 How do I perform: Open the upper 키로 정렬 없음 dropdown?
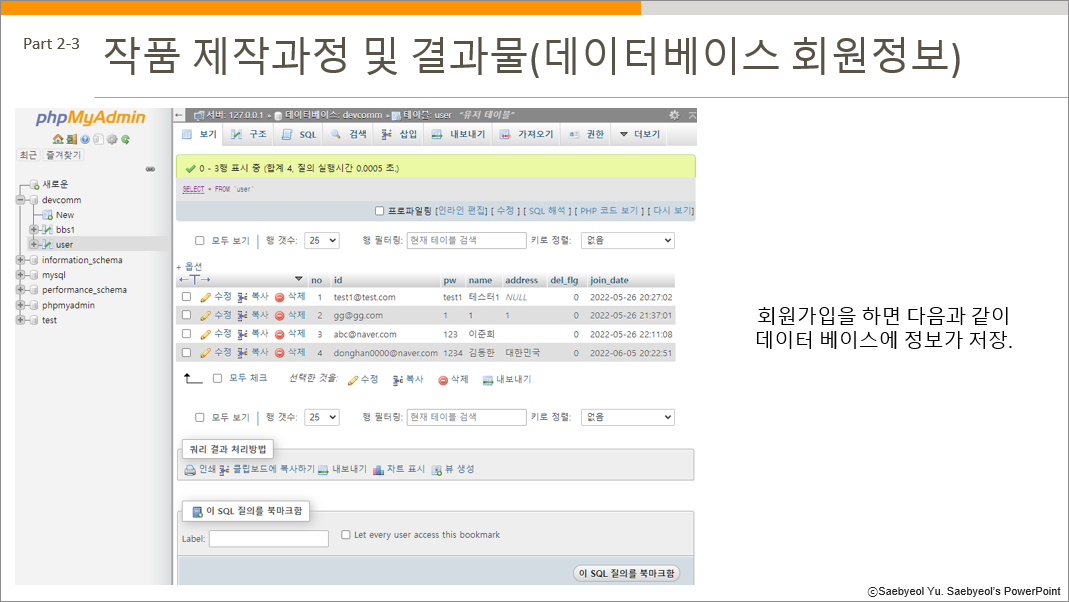tap(627, 241)
